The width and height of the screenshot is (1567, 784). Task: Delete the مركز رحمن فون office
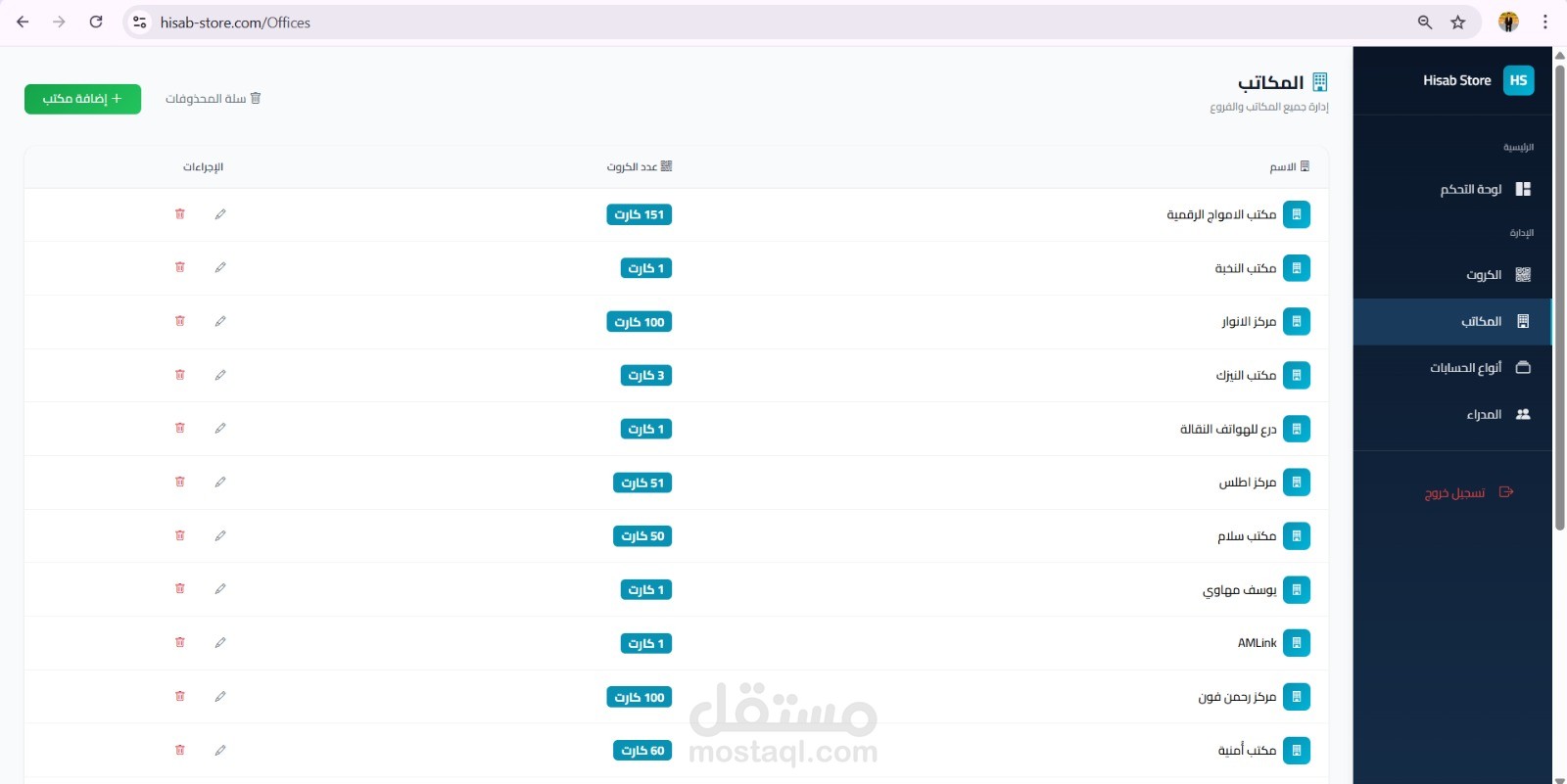(x=180, y=696)
